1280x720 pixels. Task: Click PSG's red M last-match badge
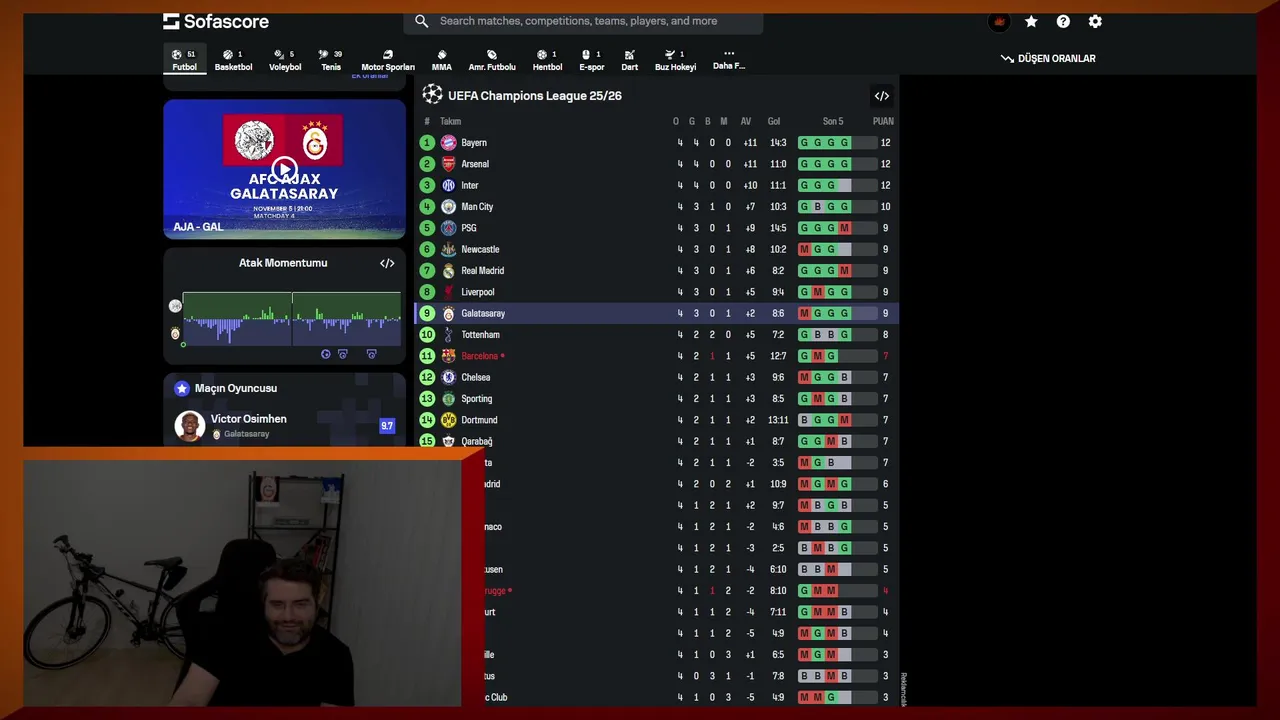(x=844, y=228)
